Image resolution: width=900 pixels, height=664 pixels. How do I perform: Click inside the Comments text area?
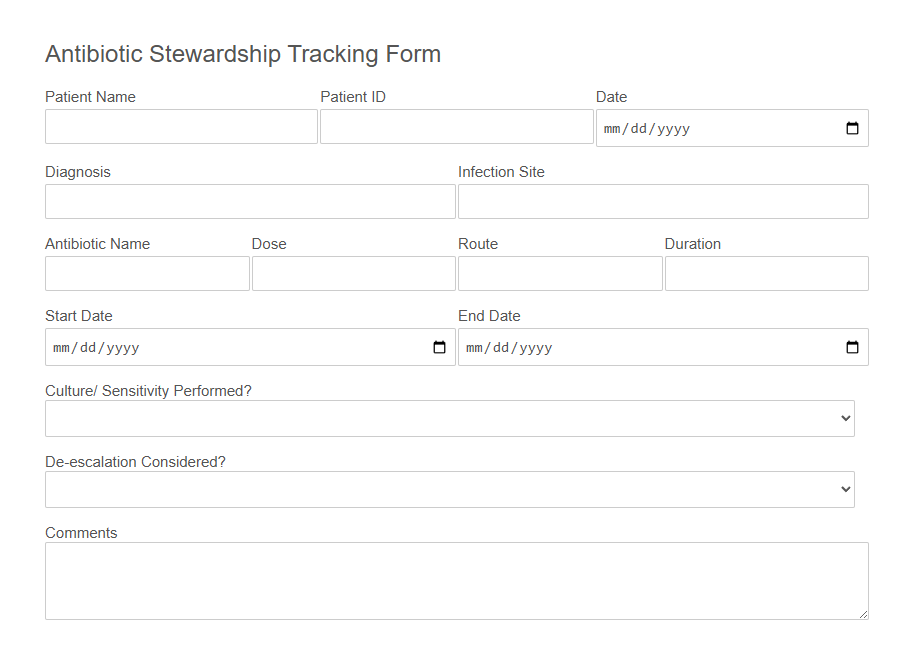tap(456, 581)
